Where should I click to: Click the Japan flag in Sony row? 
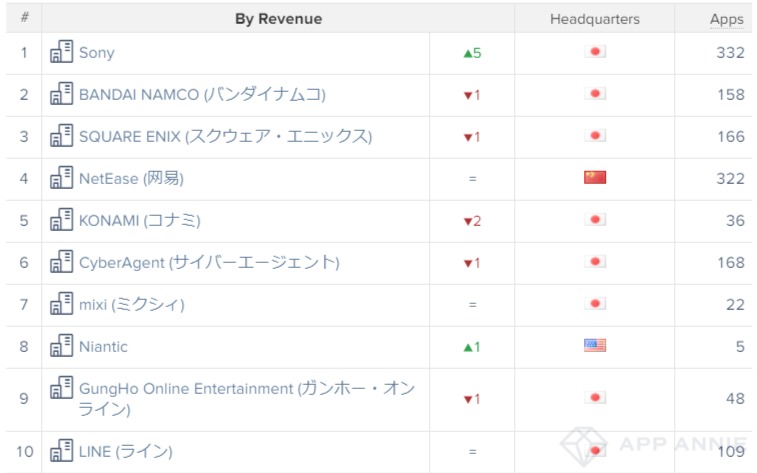[x=595, y=52]
